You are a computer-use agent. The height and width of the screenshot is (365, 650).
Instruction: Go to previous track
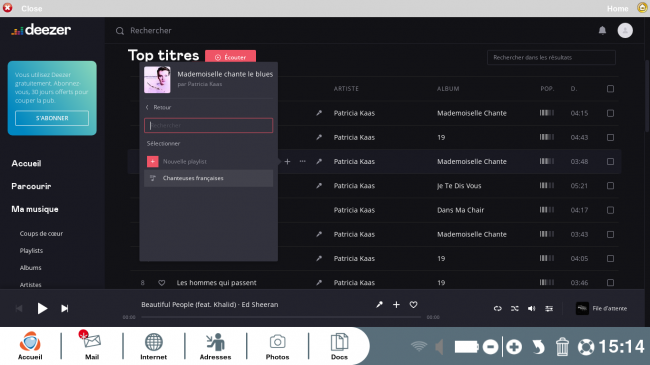19,308
